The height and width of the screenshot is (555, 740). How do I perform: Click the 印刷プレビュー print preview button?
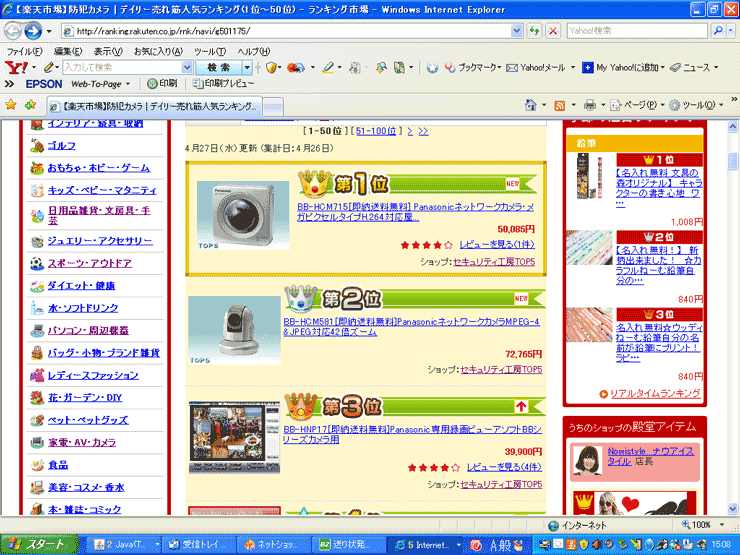click(223, 84)
